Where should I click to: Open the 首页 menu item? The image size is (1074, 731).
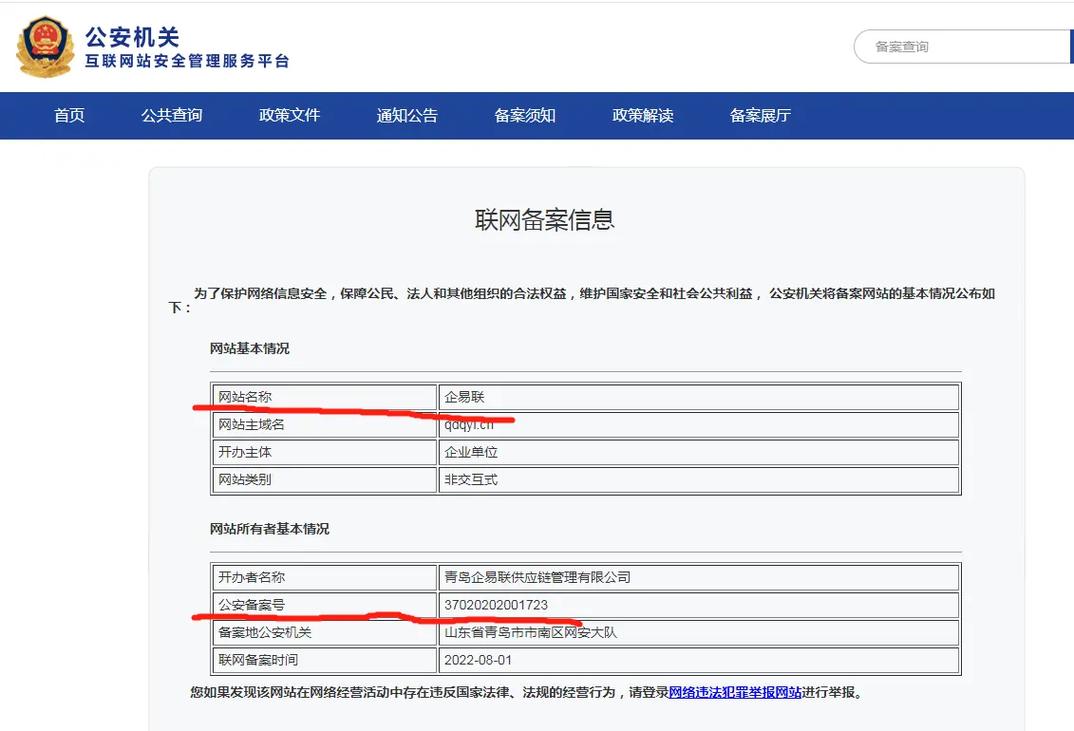click(69, 115)
